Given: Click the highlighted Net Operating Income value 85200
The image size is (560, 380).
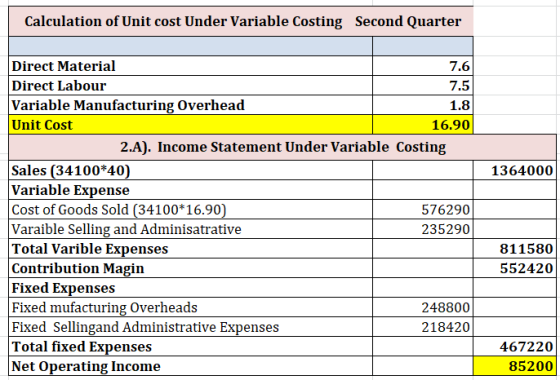Looking at the screenshot, I should [515, 366].
